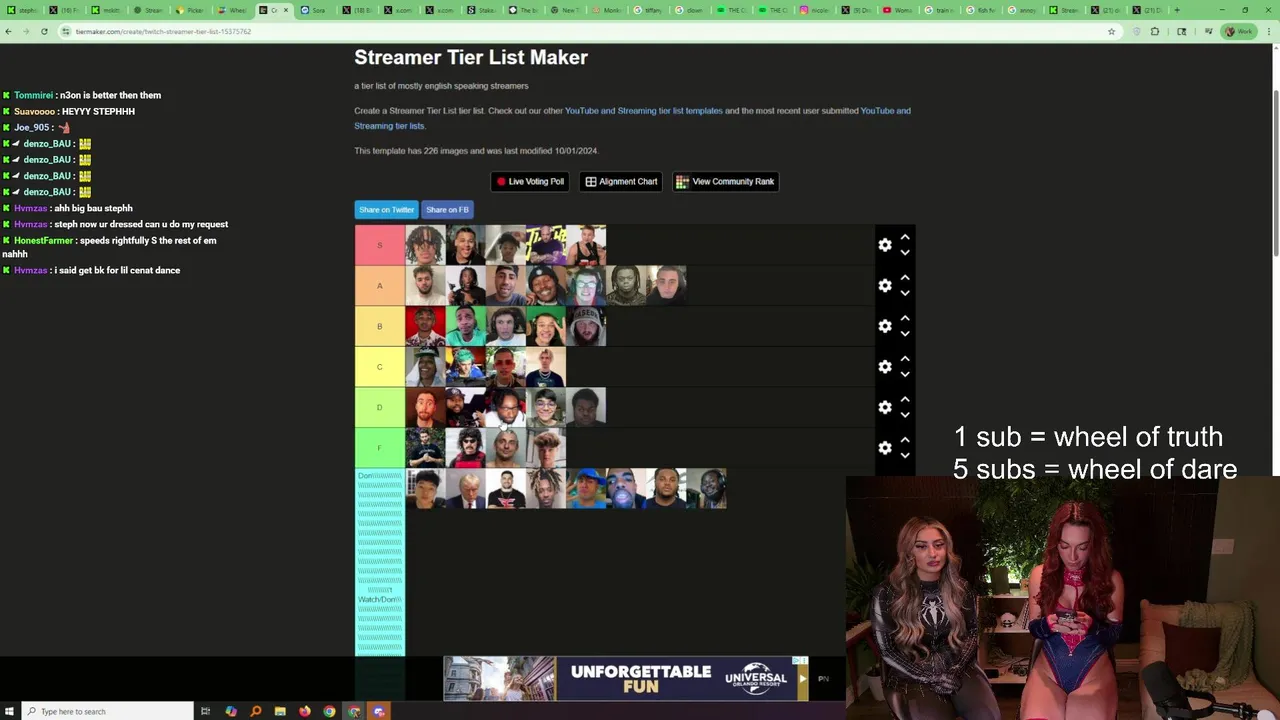Move S tier row up arrow
1280x720 pixels.
[x=905, y=237]
